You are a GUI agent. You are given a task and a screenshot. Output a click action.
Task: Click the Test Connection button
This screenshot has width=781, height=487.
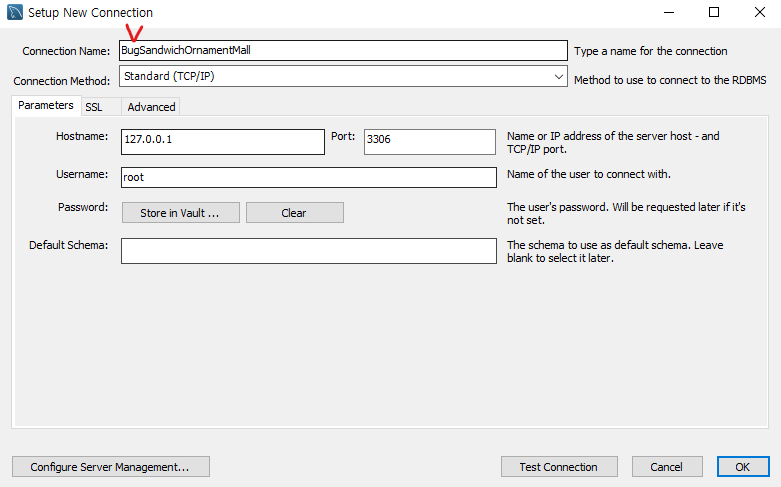click(x=559, y=467)
